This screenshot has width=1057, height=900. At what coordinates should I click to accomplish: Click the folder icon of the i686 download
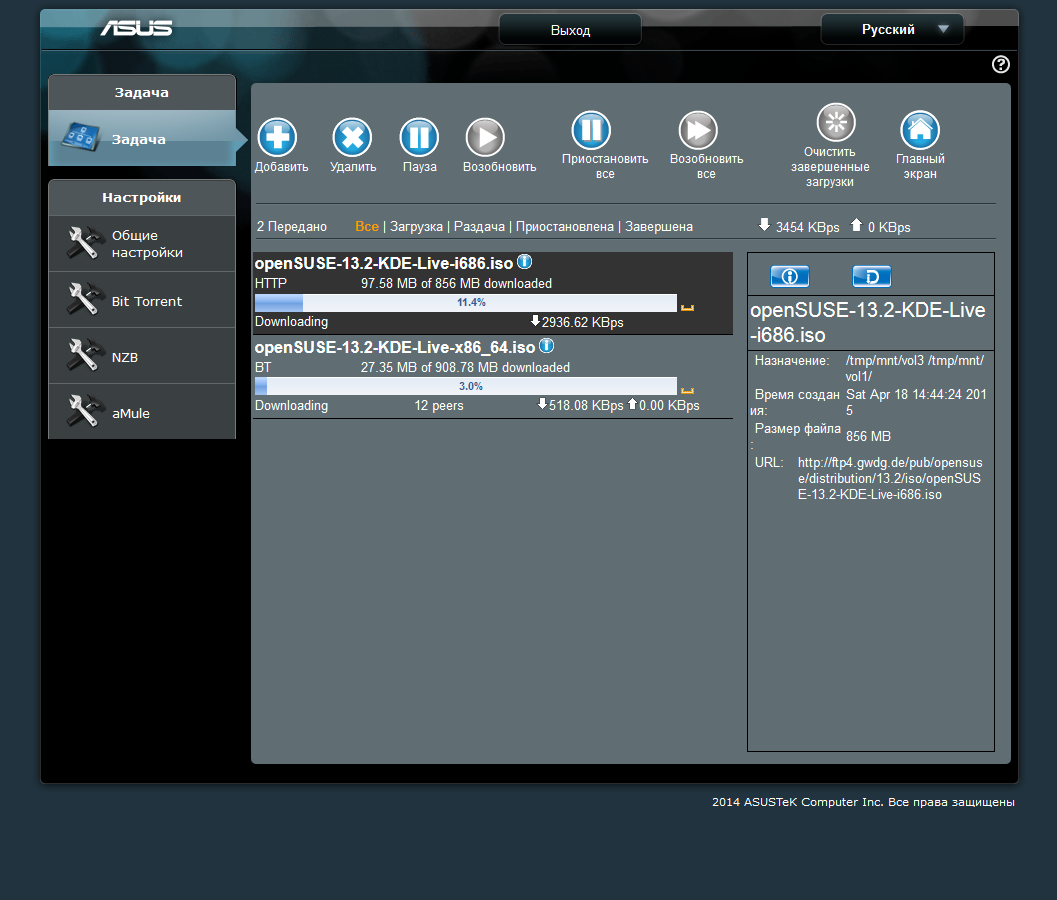coord(687,307)
